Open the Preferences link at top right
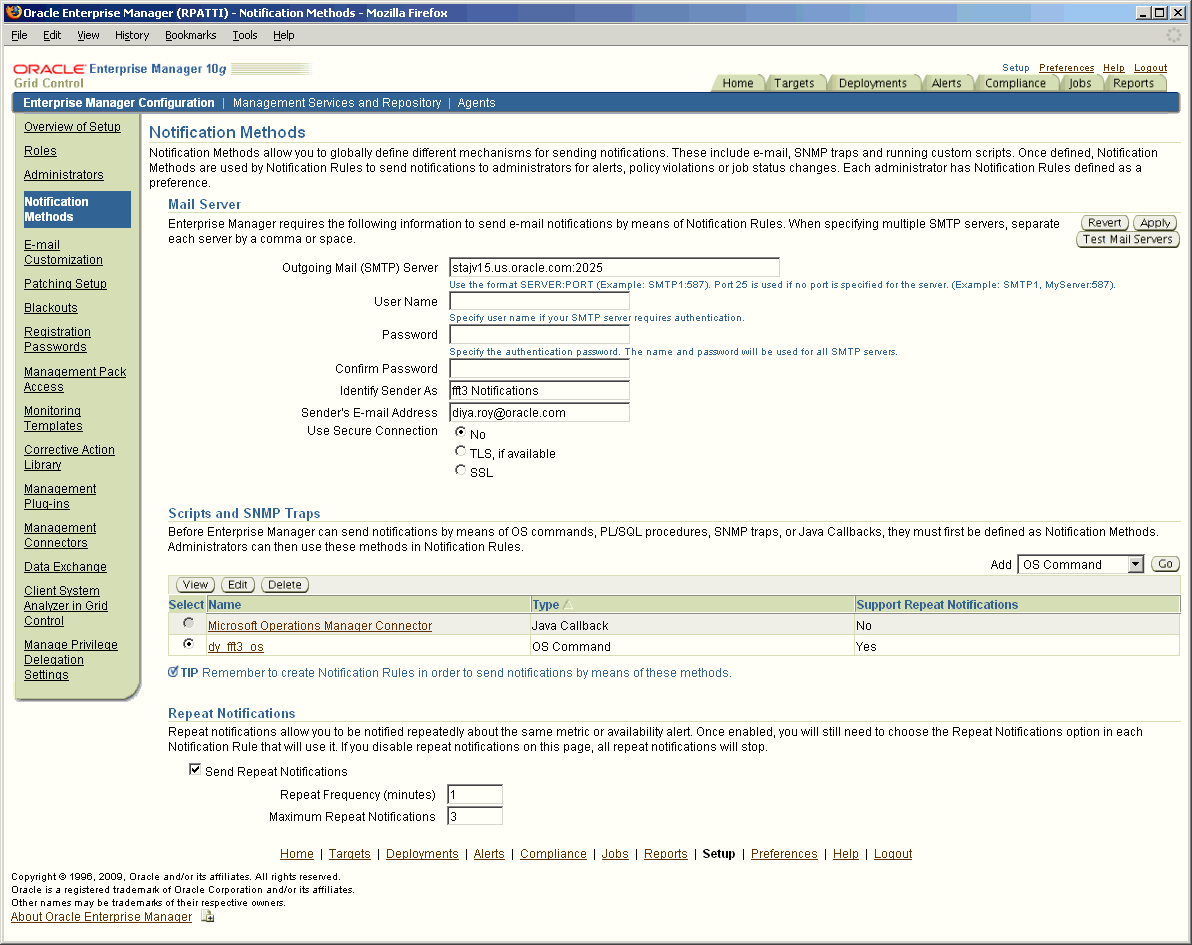Viewport: 1192px width, 945px height. click(1066, 68)
